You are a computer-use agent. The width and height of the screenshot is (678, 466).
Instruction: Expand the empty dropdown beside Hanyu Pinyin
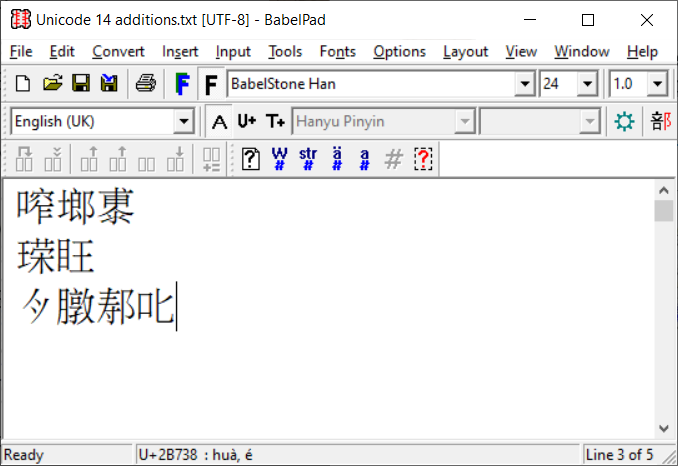589,121
